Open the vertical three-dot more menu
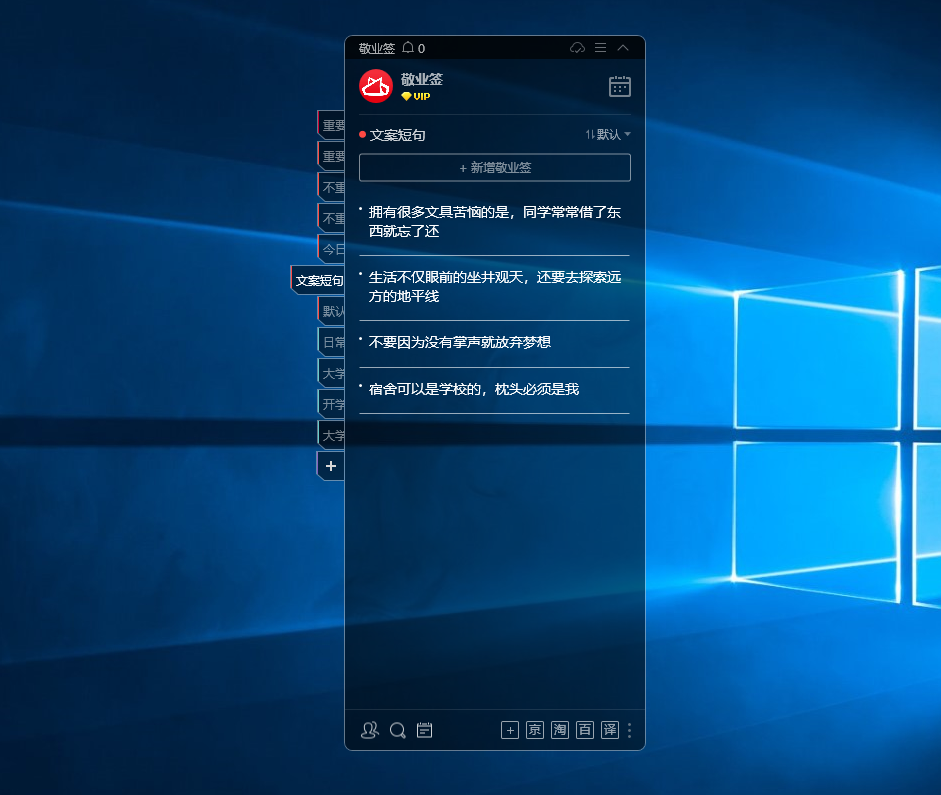941x795 pixels. [629, 731]
